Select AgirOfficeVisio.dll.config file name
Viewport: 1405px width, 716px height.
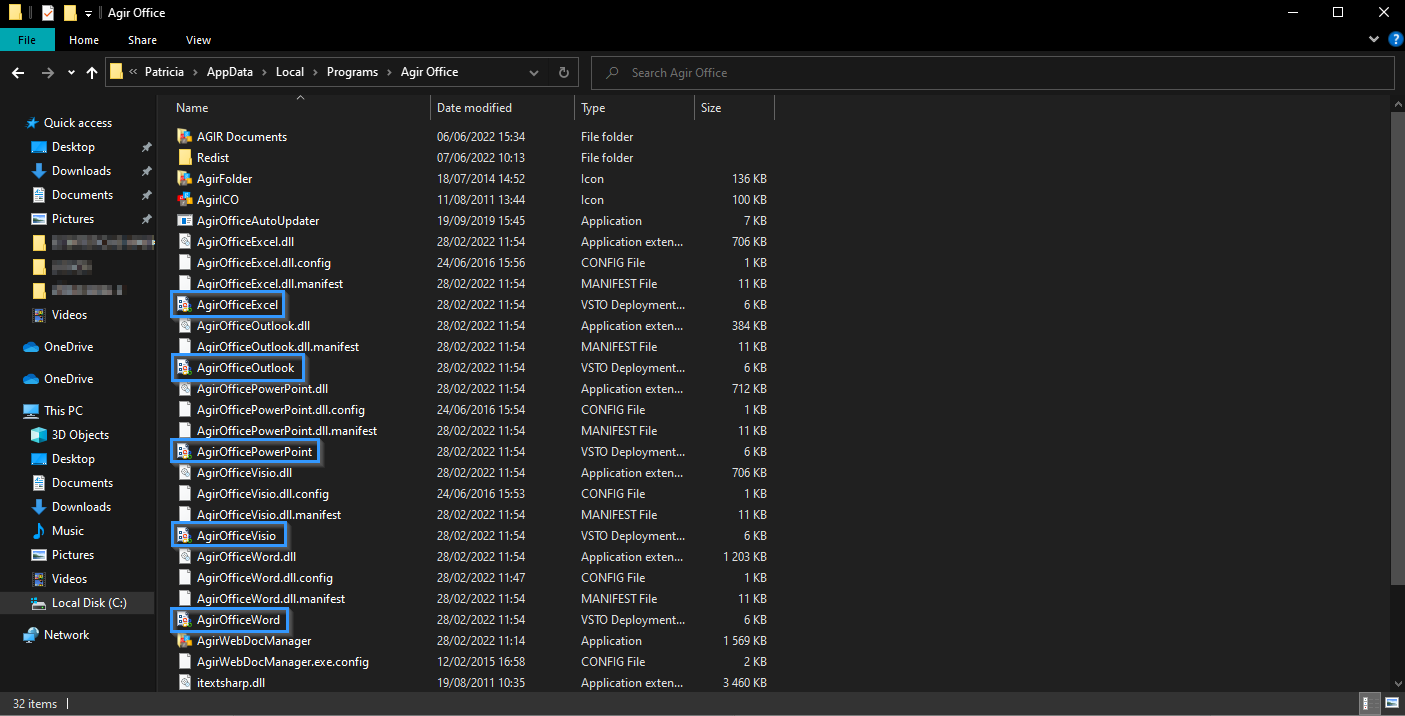[263, 494]
